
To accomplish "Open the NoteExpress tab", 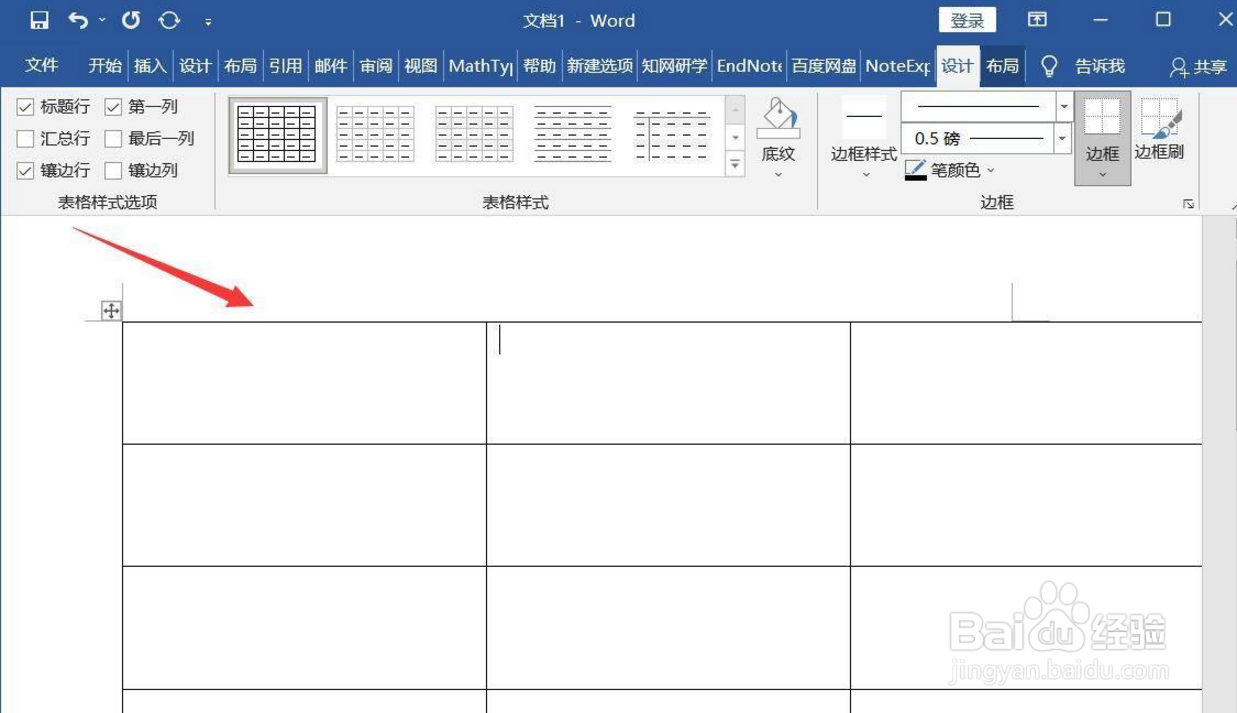I will point(897,65).
